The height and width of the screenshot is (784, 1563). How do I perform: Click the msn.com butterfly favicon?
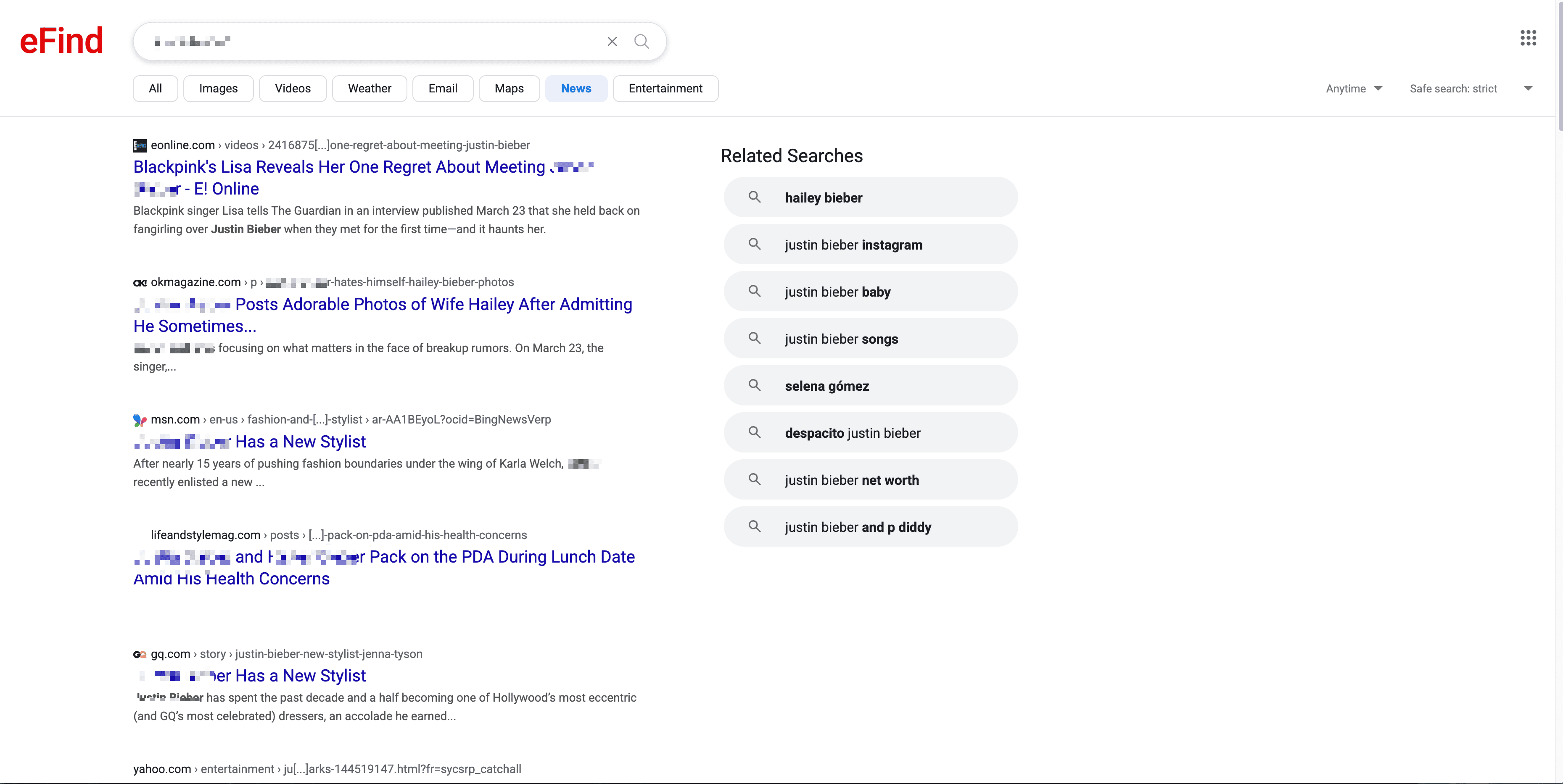(140, 420)
